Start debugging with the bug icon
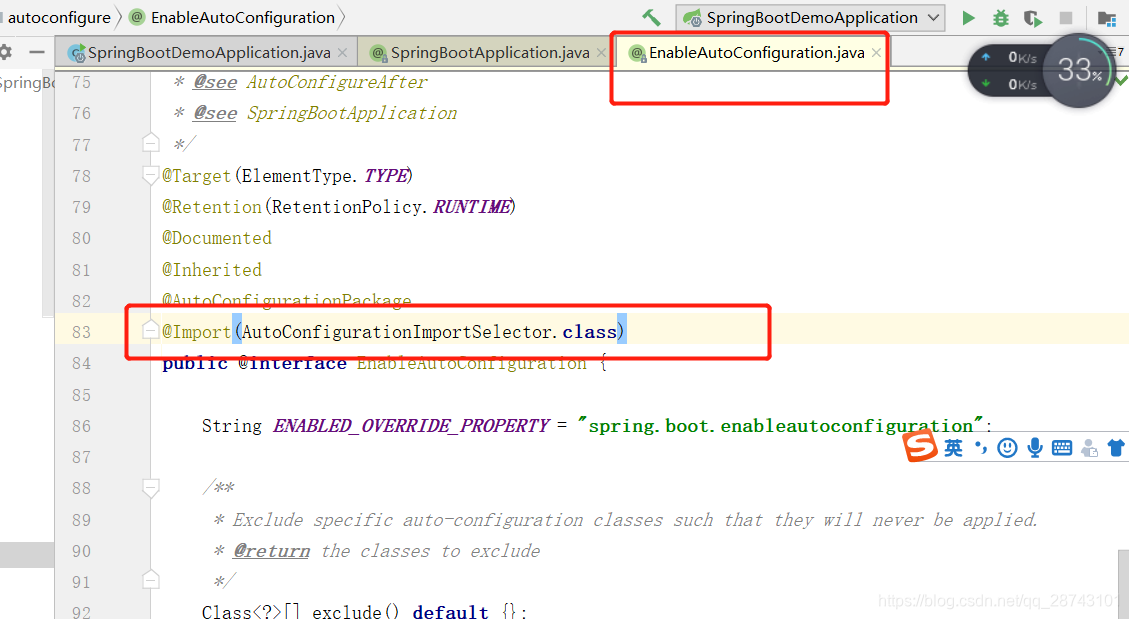The image size is (1129, 619). 1000,17
